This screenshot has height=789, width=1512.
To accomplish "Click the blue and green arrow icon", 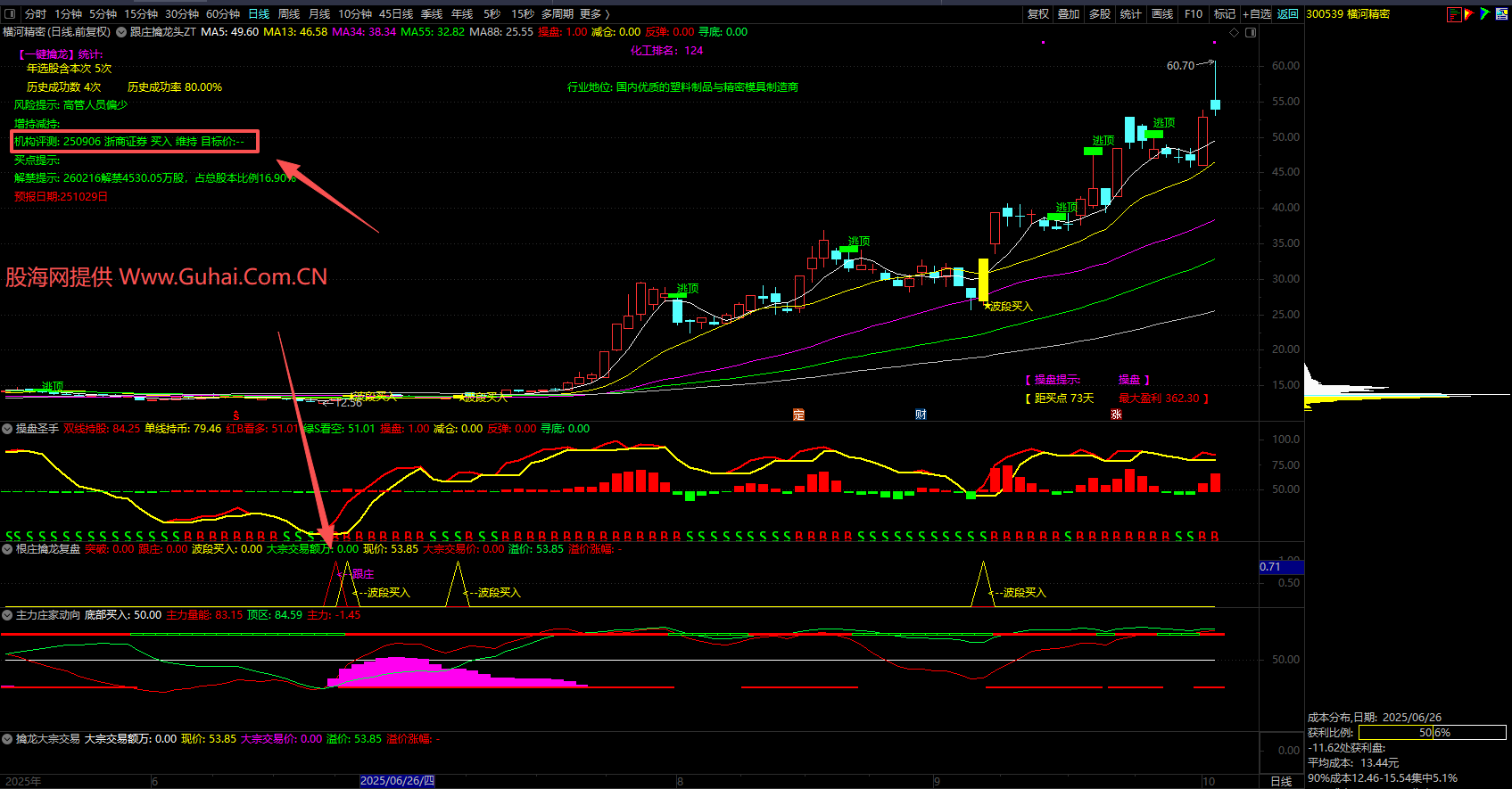I will pyautogui.click(x=1484, y=14).
